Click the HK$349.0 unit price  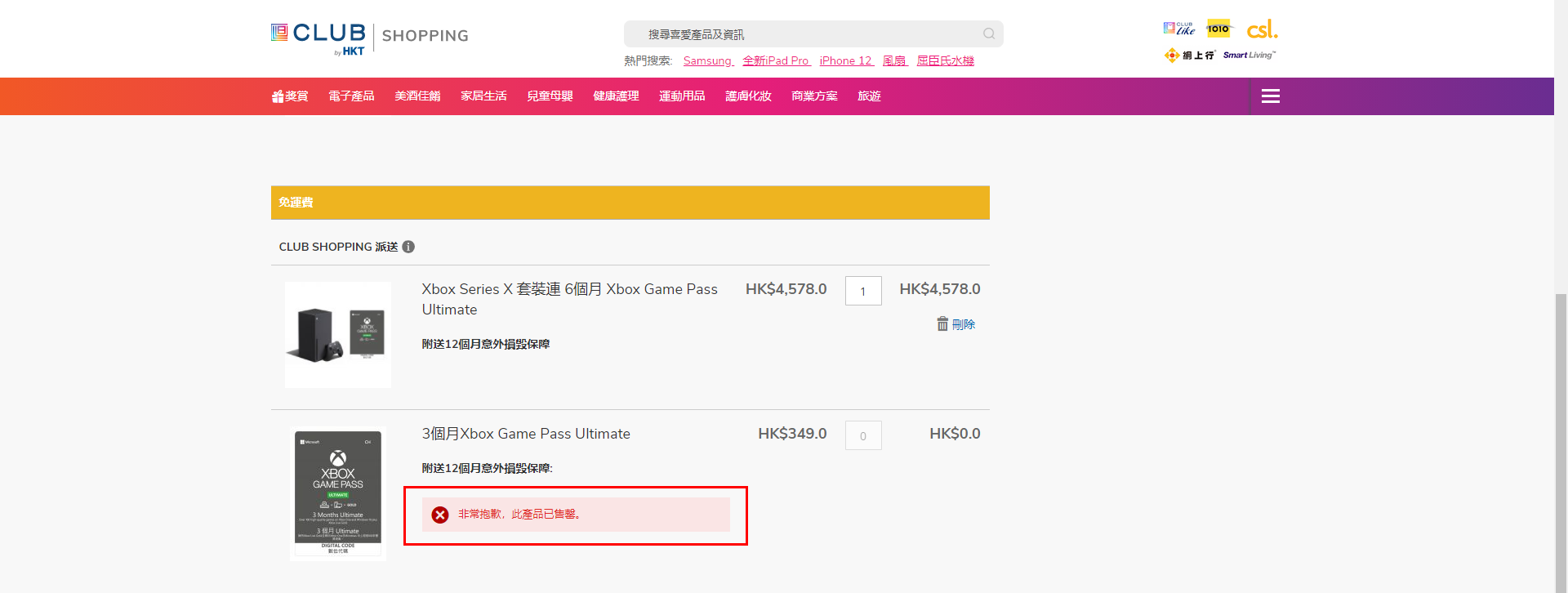792,434
